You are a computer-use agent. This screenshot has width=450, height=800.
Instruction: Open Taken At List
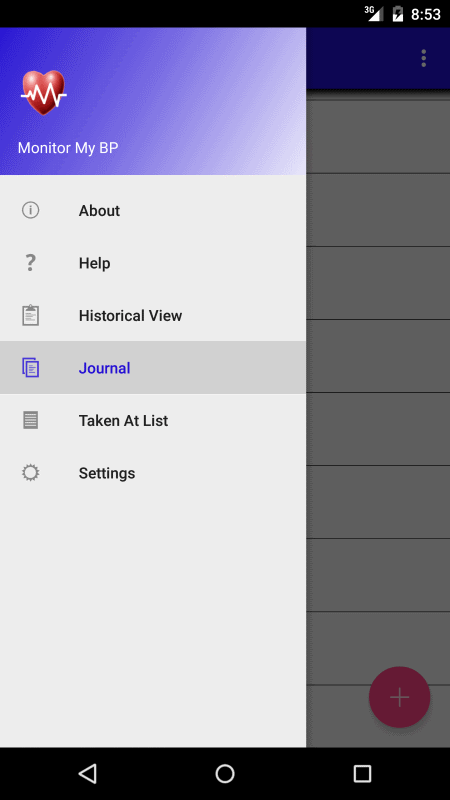pyautogui.click(x=153, y=420)
